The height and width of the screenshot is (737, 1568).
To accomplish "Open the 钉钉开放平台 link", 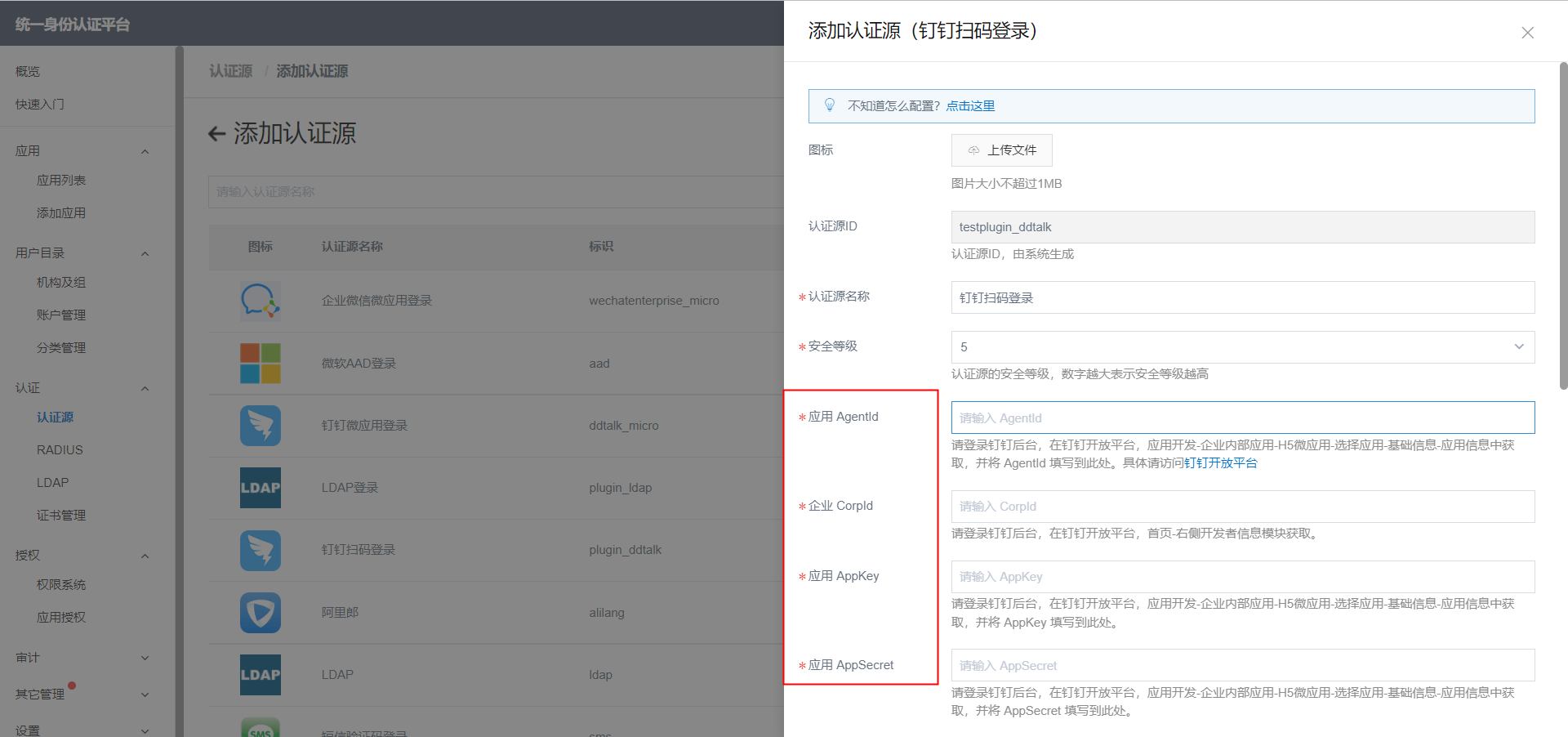I will pos(1220,463).
